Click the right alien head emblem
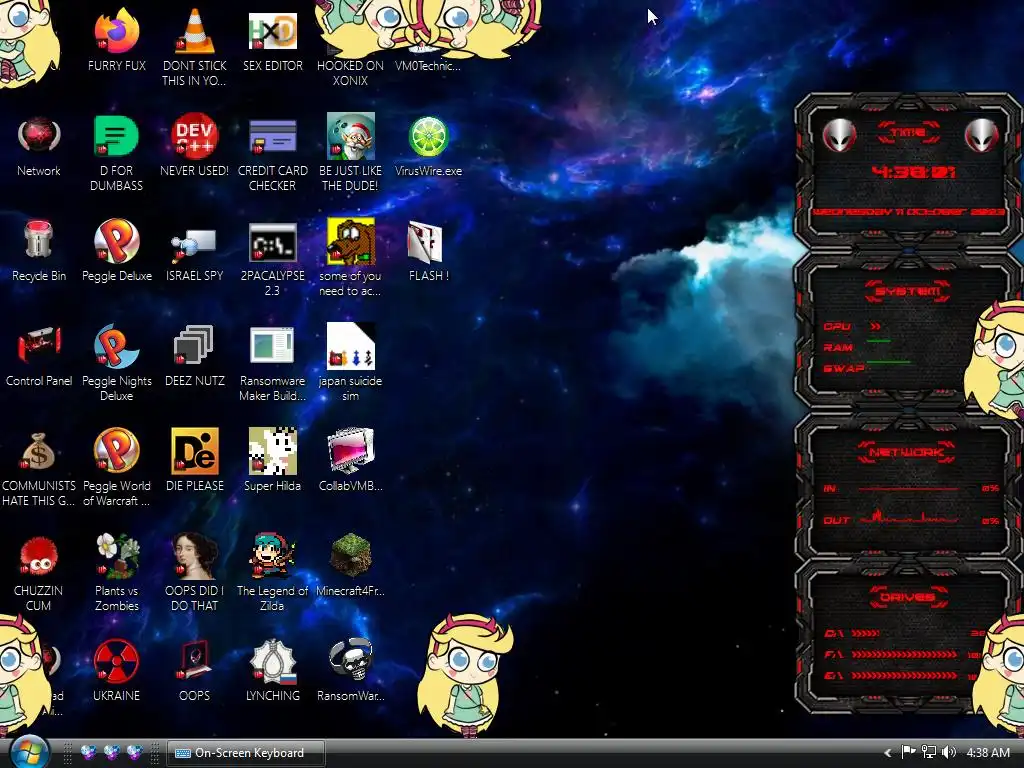The image size is (1024, 768). click(x=982, y=136)
